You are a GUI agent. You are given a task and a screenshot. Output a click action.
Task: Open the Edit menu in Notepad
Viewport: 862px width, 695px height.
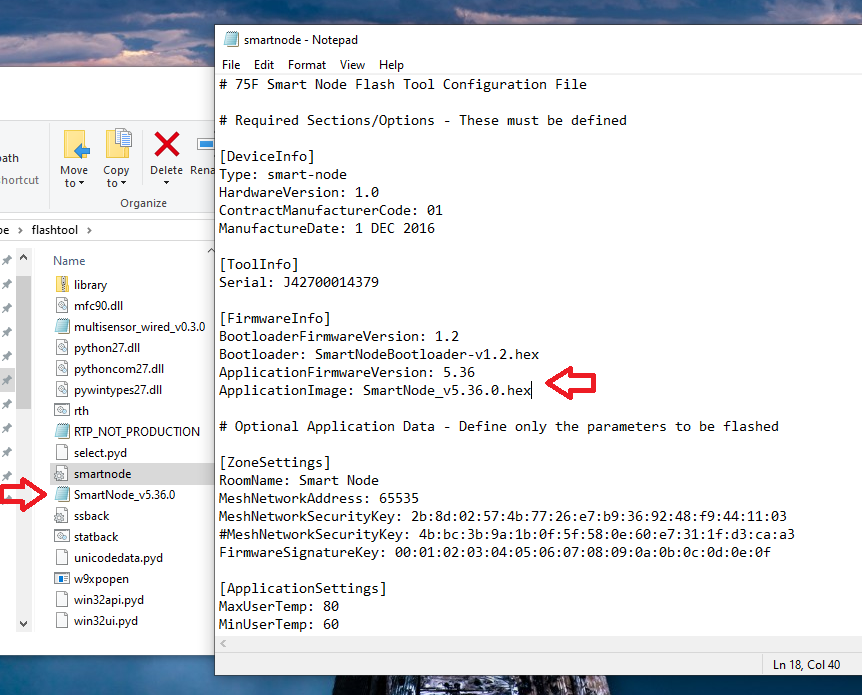tap(264, 65)
